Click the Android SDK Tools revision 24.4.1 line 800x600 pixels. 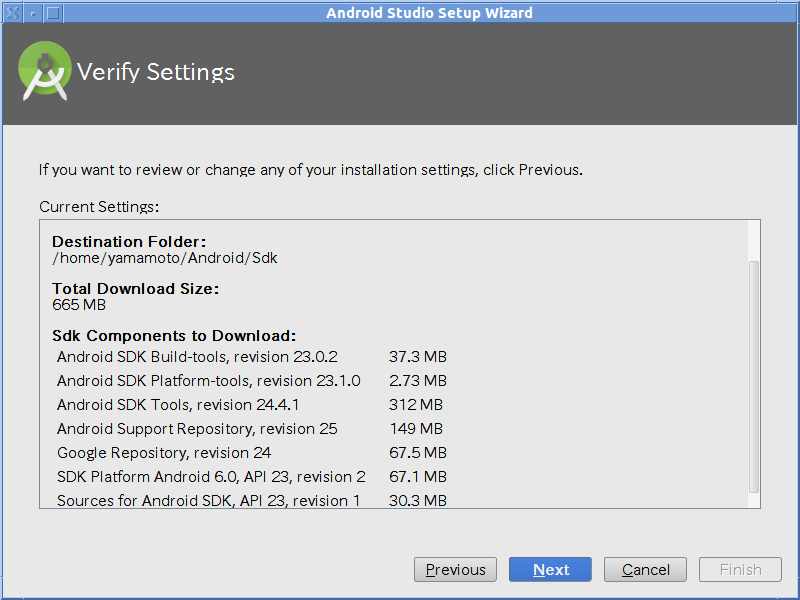pyautogui.click(x=178, y=405)
